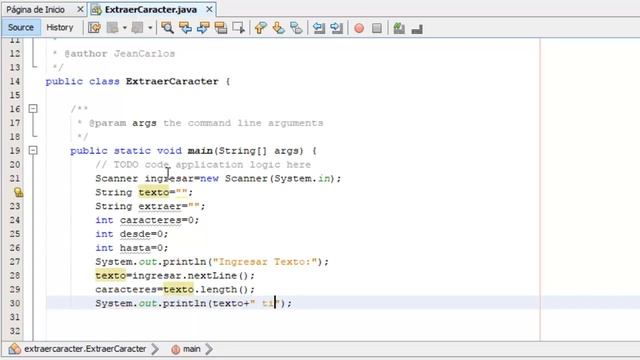Click on main in method signature

point(200,151)
